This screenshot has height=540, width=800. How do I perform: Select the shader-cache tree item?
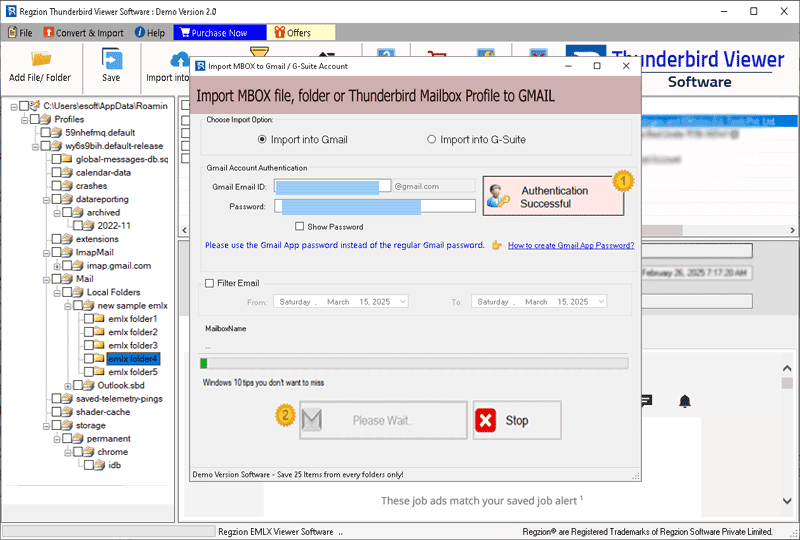[103, 411]
